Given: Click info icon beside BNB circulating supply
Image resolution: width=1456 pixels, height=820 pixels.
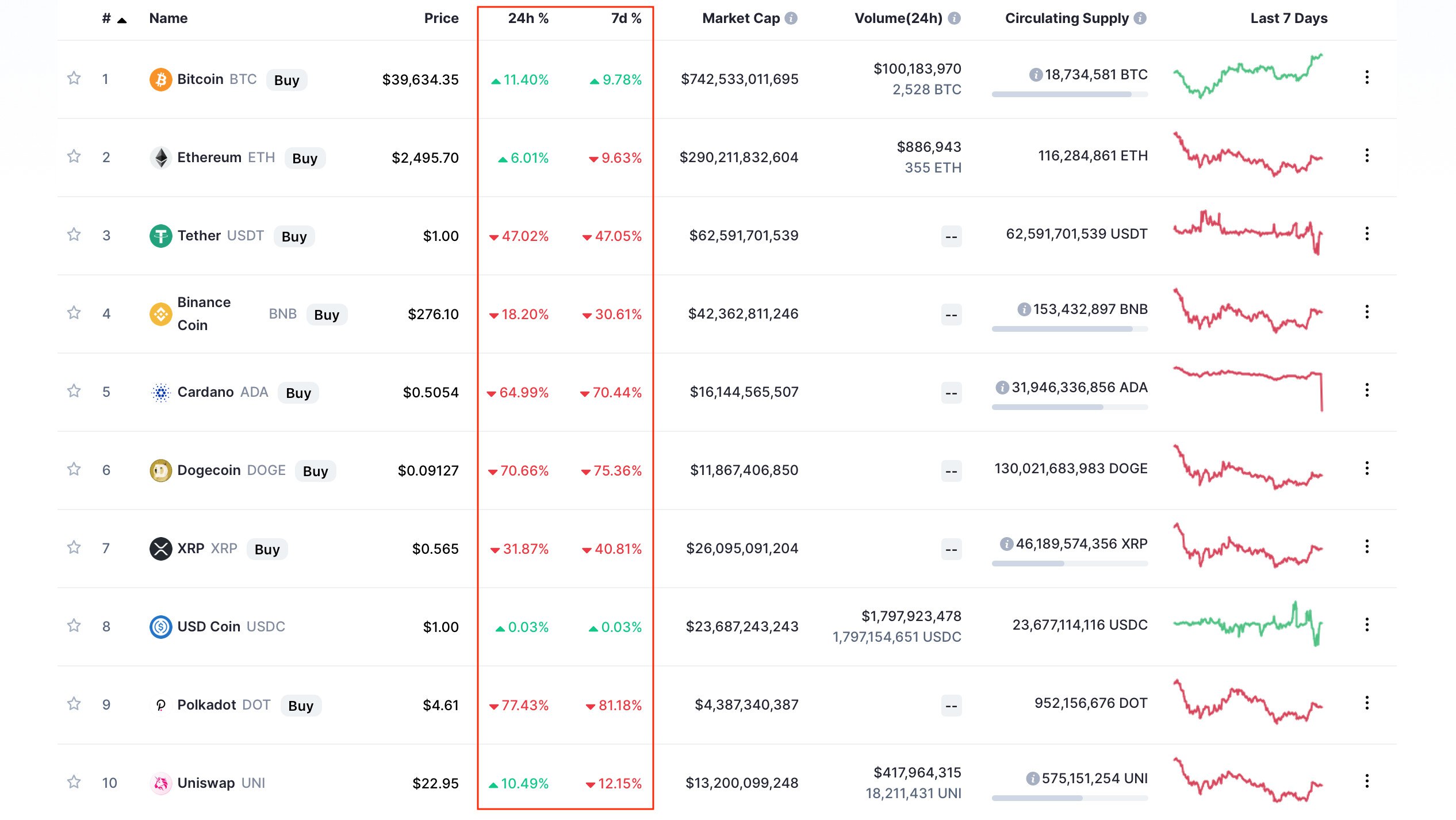Looking at the screenshot, I should pos(1024,309).
